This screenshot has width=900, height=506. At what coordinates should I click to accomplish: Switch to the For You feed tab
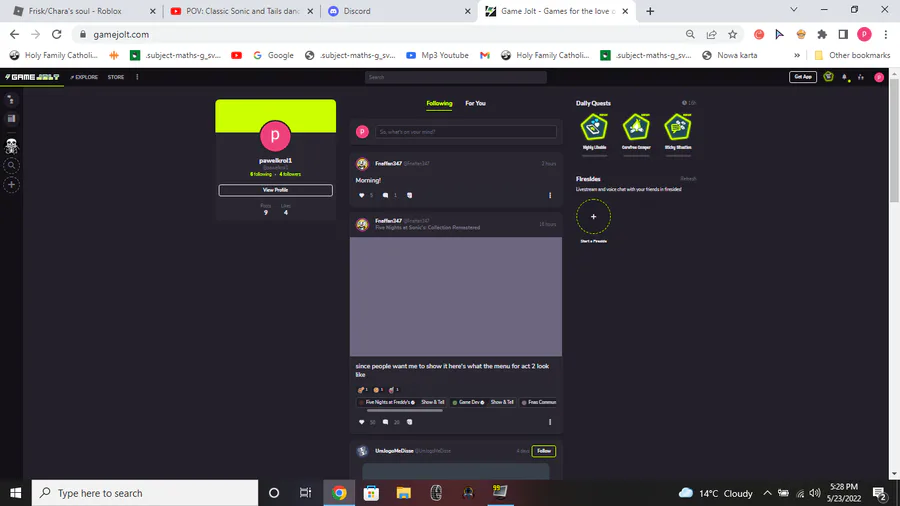(x=475, y=104)
